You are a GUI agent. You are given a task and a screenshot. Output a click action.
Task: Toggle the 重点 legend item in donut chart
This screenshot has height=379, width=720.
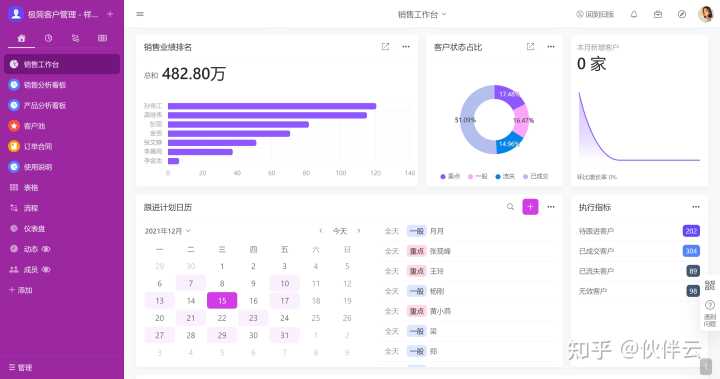tap(450, 176)
